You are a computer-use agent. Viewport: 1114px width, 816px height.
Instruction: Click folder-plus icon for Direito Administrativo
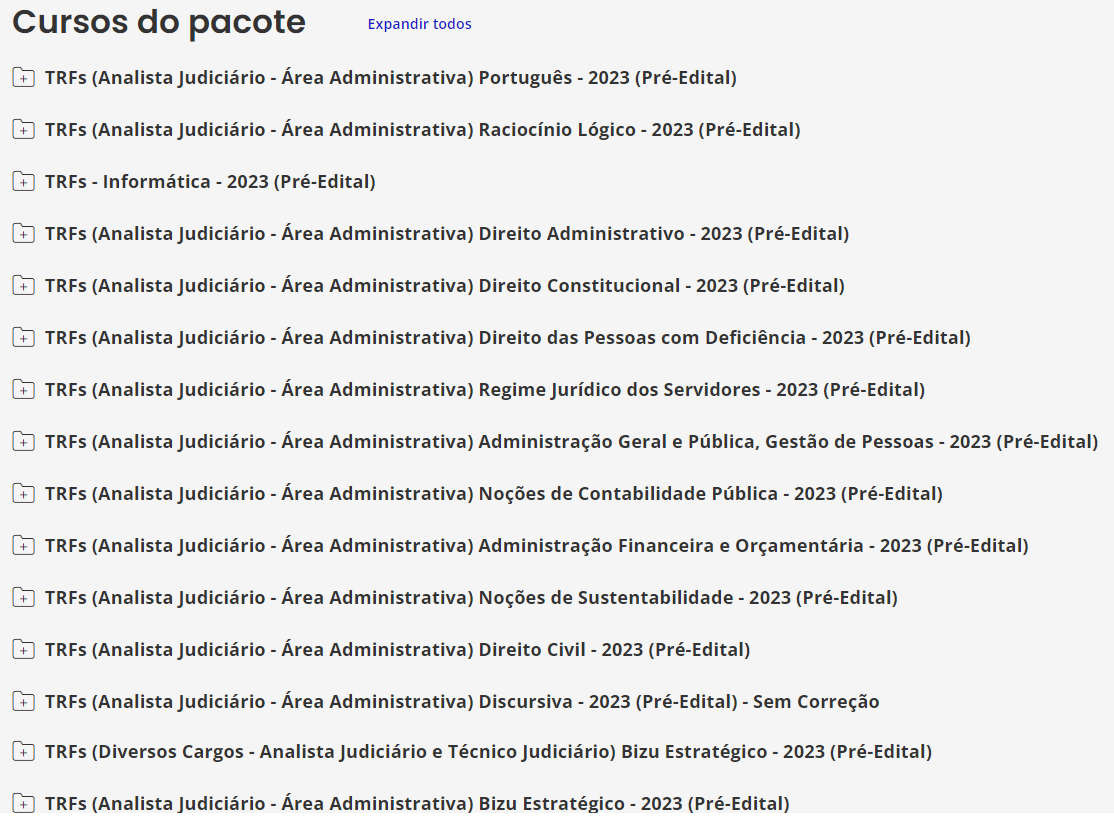pos(23,233)
